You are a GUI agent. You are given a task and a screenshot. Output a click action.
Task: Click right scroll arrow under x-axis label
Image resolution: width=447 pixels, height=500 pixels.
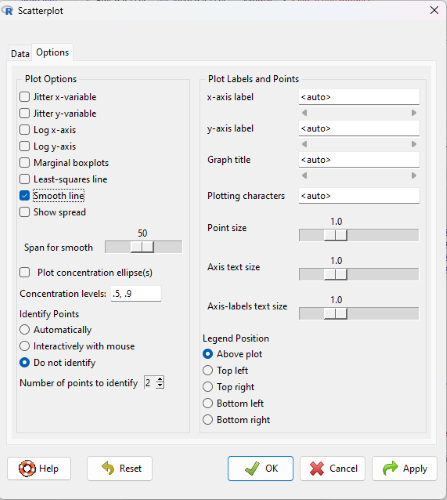tap(414, 113)
